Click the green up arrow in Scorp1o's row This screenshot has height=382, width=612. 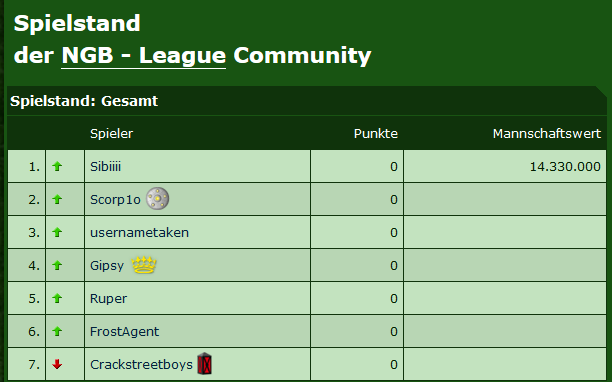click(57, 199)
